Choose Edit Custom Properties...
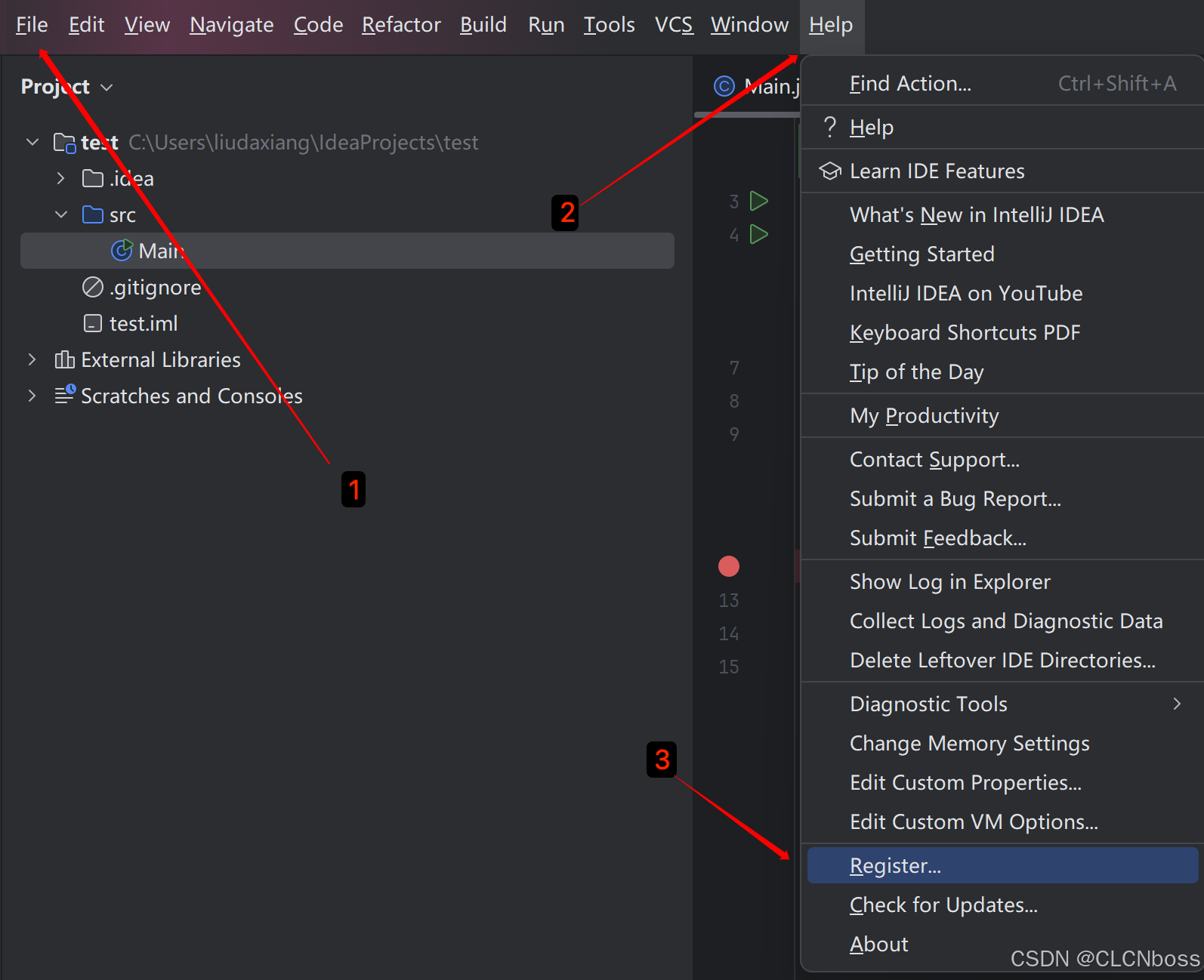This screenshot has height=980, width=1204. [1002, 782]
